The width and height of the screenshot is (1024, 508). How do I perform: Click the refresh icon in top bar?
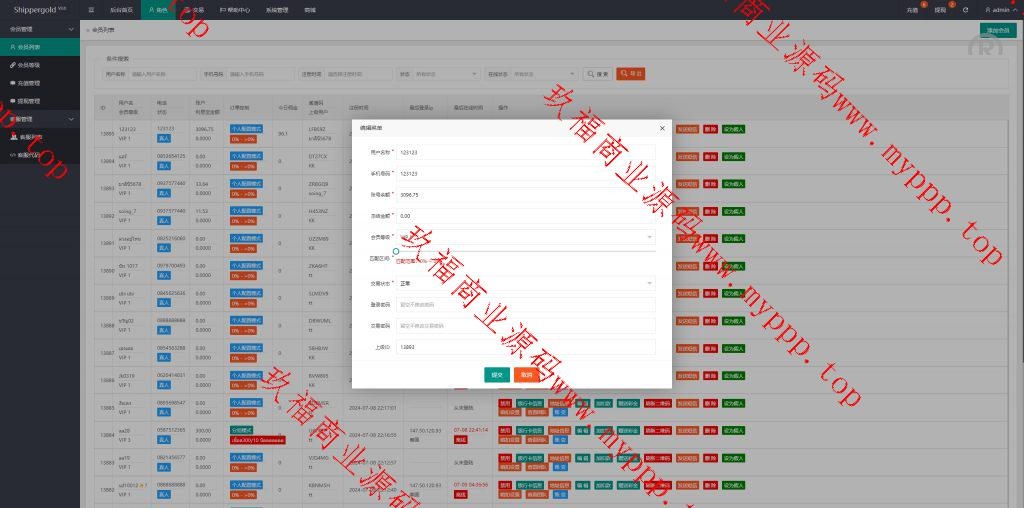(x=965, y=9)
